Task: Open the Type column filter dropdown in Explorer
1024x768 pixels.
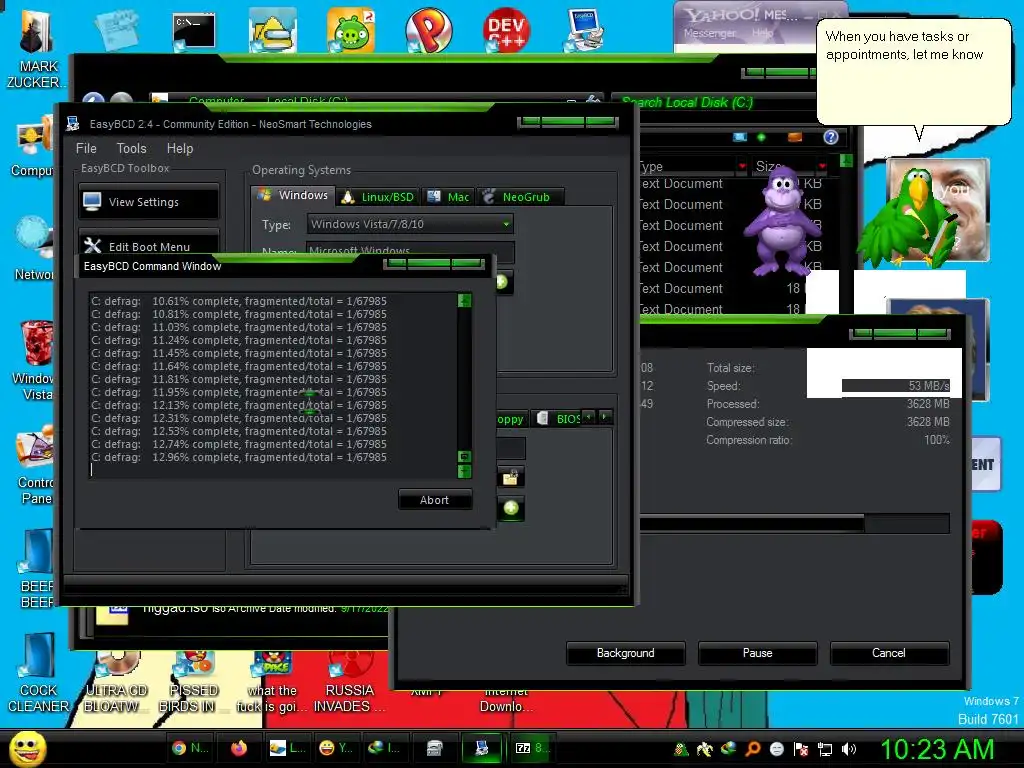Action: [x=742, y=167]
